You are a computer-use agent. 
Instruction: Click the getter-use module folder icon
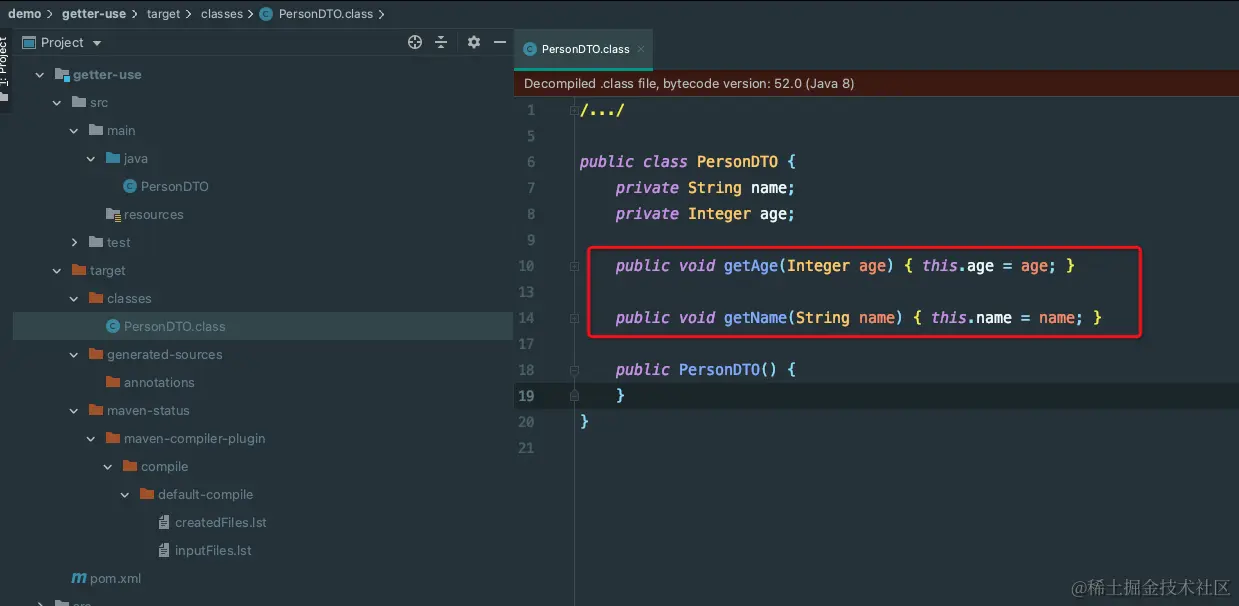coord(62,75)
